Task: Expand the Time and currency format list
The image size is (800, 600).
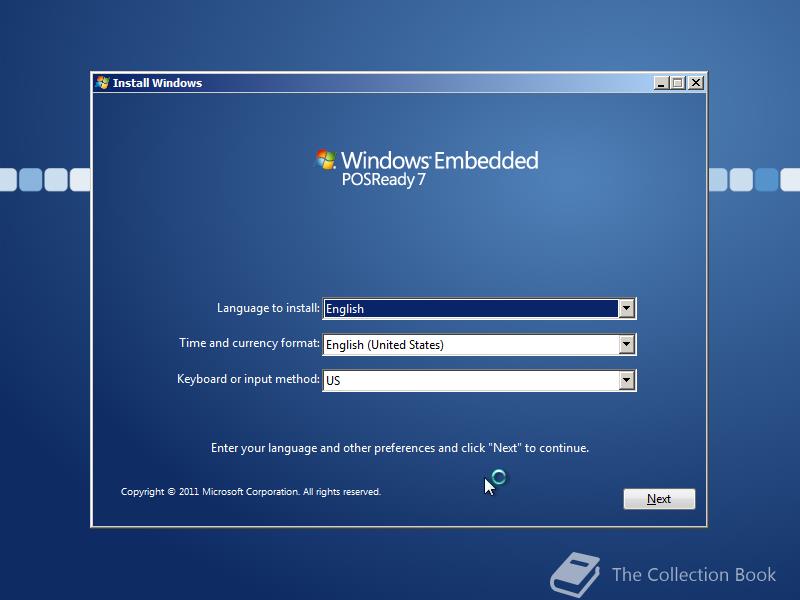Action: point(626,344)
